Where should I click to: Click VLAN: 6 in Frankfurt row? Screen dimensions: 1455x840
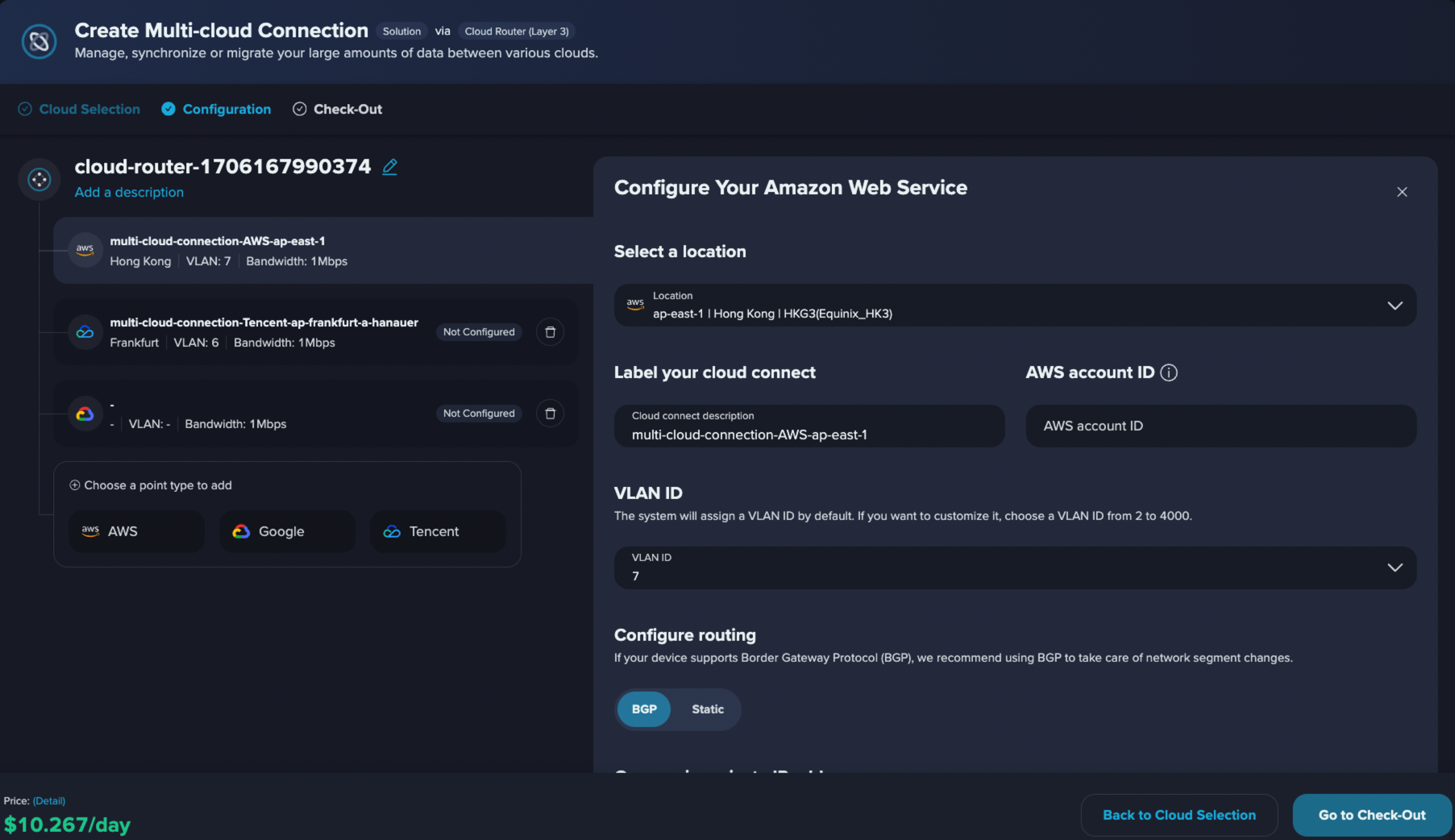[x=196, y=343]
